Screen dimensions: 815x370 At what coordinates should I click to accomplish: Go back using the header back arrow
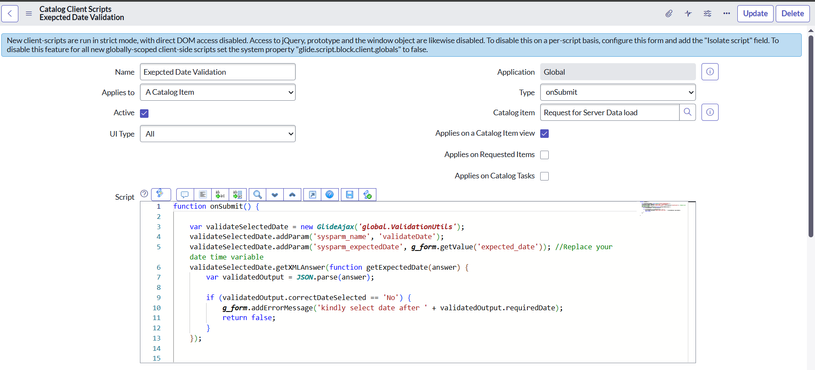(x=10, y=14)
